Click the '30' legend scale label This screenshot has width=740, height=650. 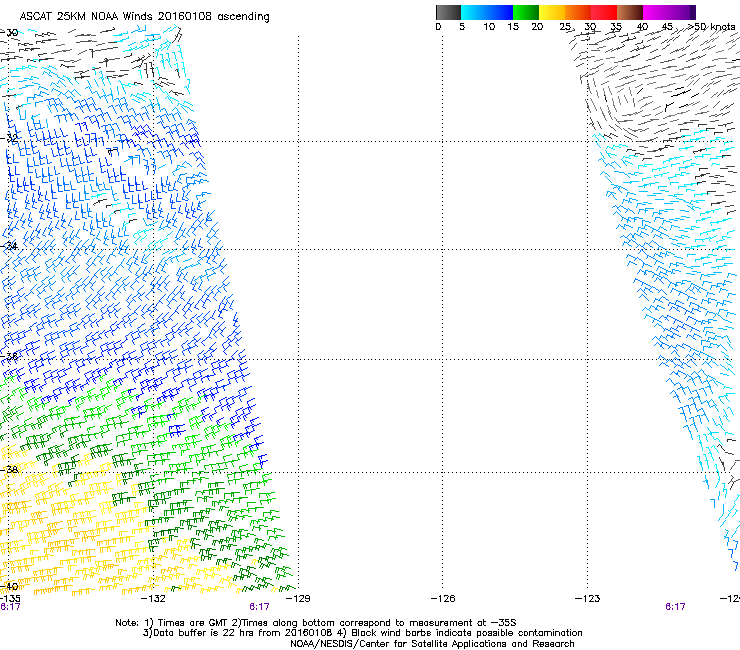590,27
